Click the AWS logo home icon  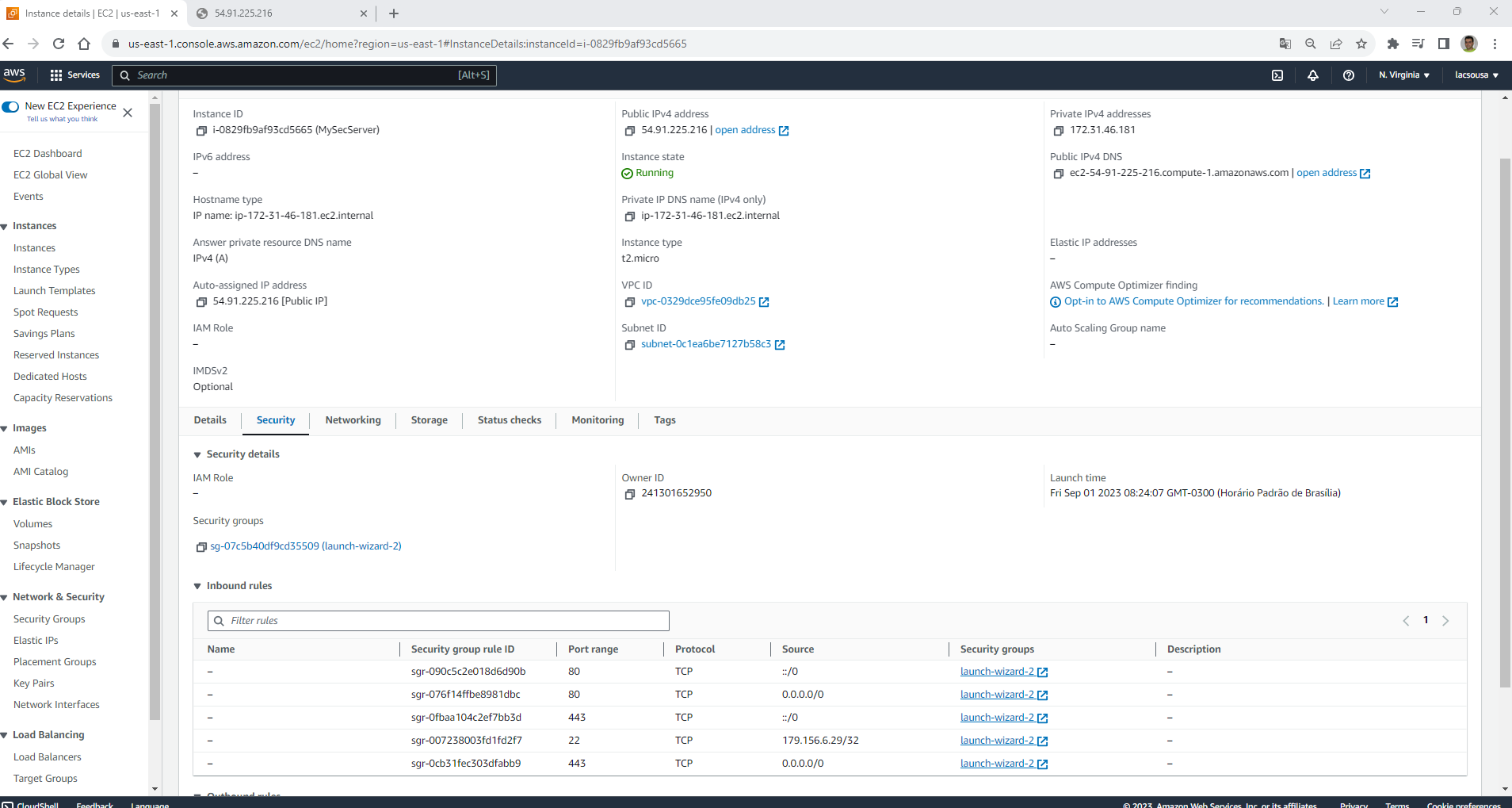pyautogui.click(x=14, y=75)
